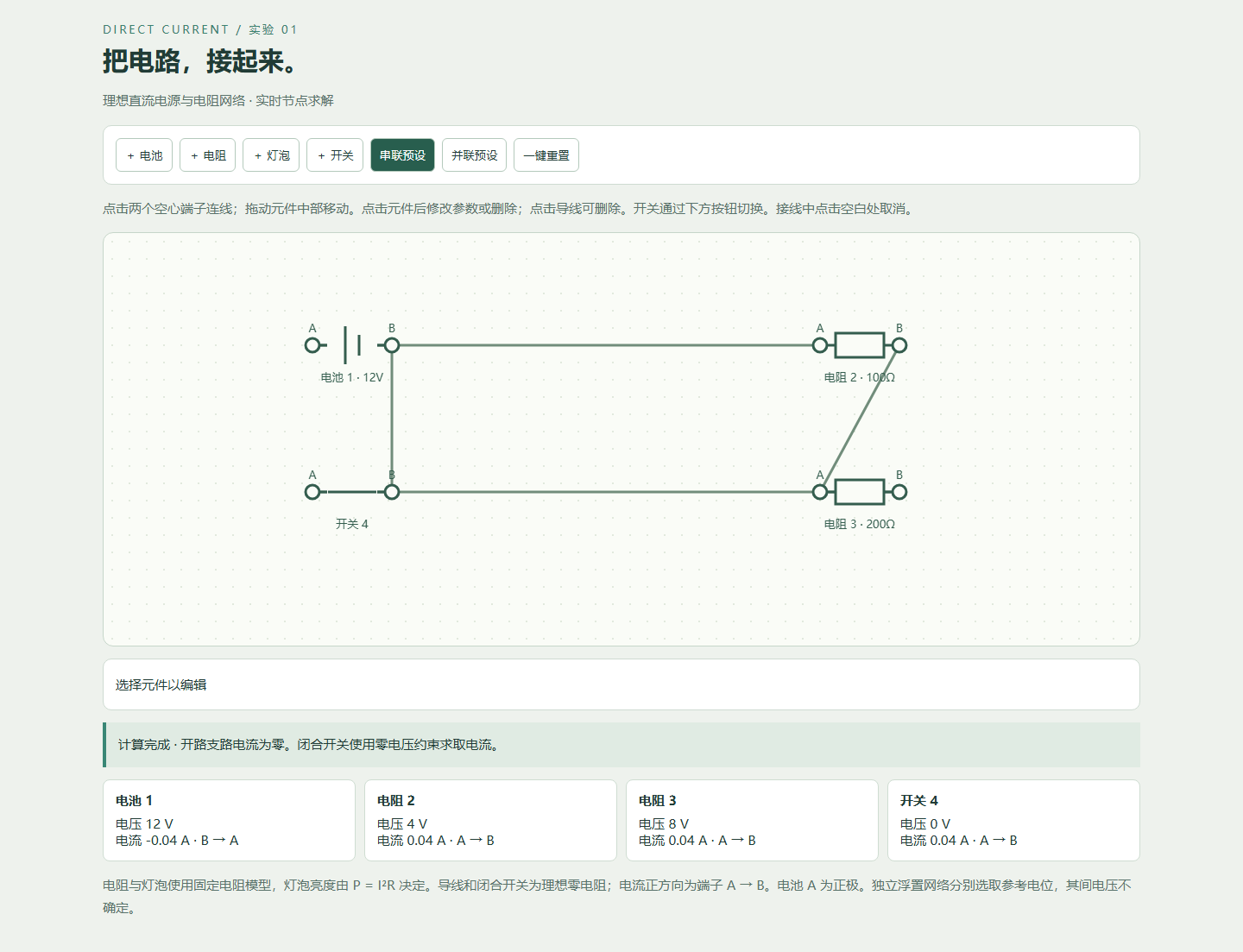Click the 开关 4 label on canvas
The image size is (1243, 952).
click(x=352, y=524)
